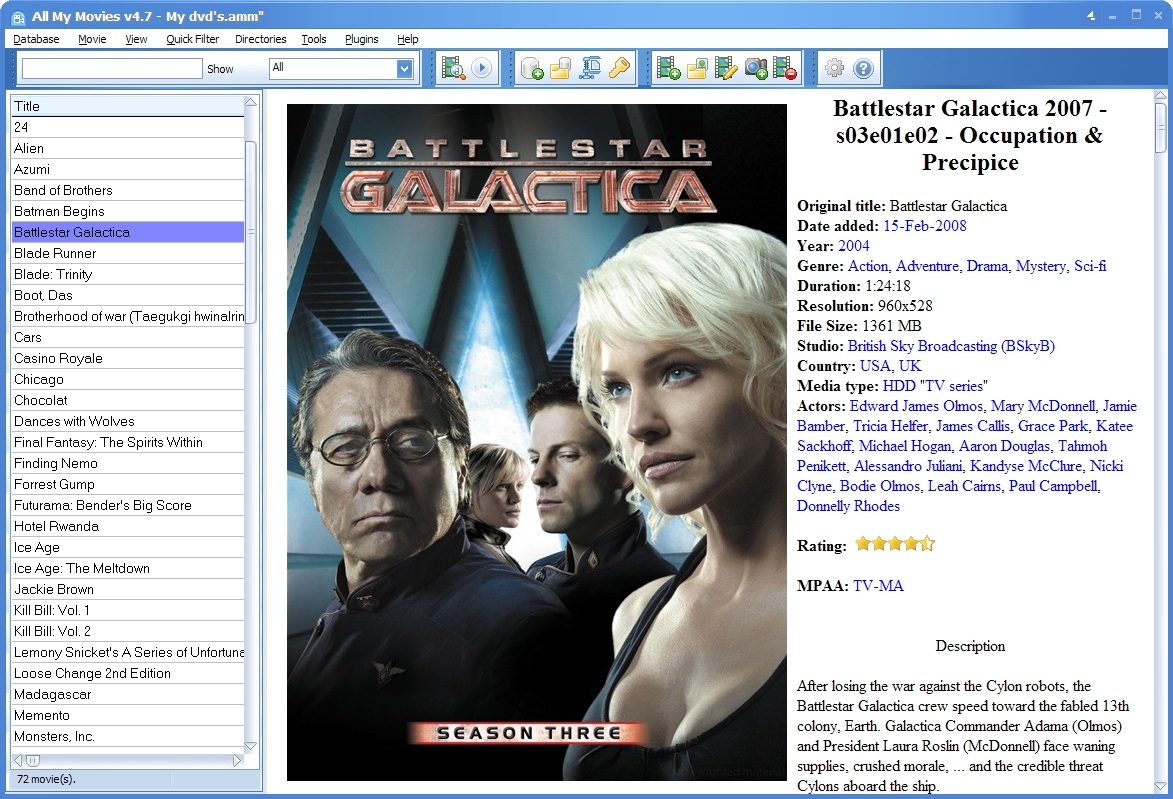
Task: Open database folder icon
Action: pos(560,68)
